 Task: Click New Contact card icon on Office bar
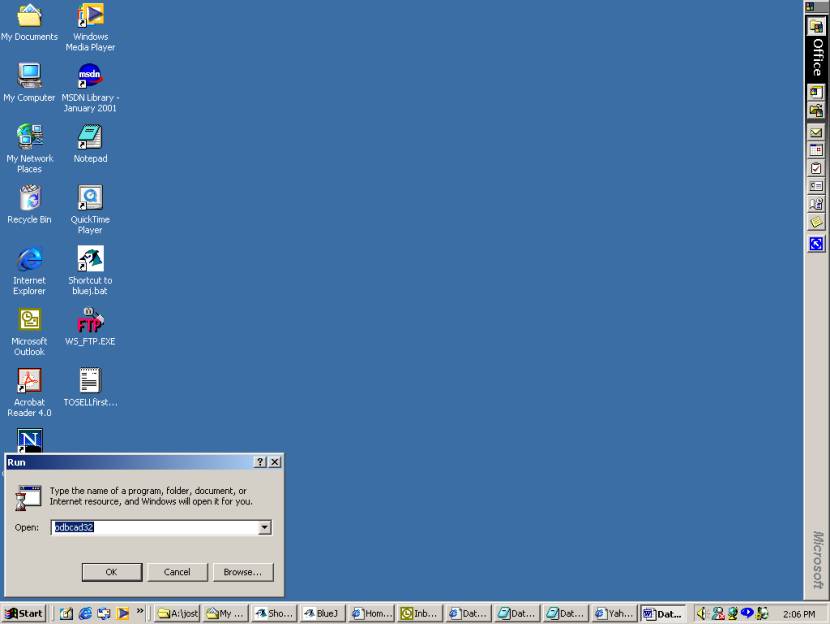(x=816, y=186)
